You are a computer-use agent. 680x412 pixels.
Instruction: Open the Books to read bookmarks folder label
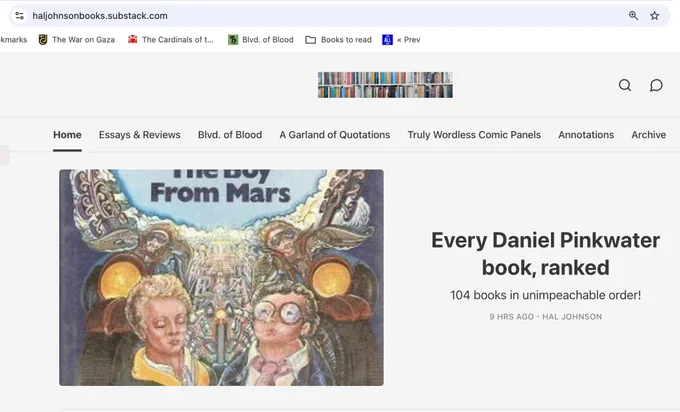coord(346,40)
